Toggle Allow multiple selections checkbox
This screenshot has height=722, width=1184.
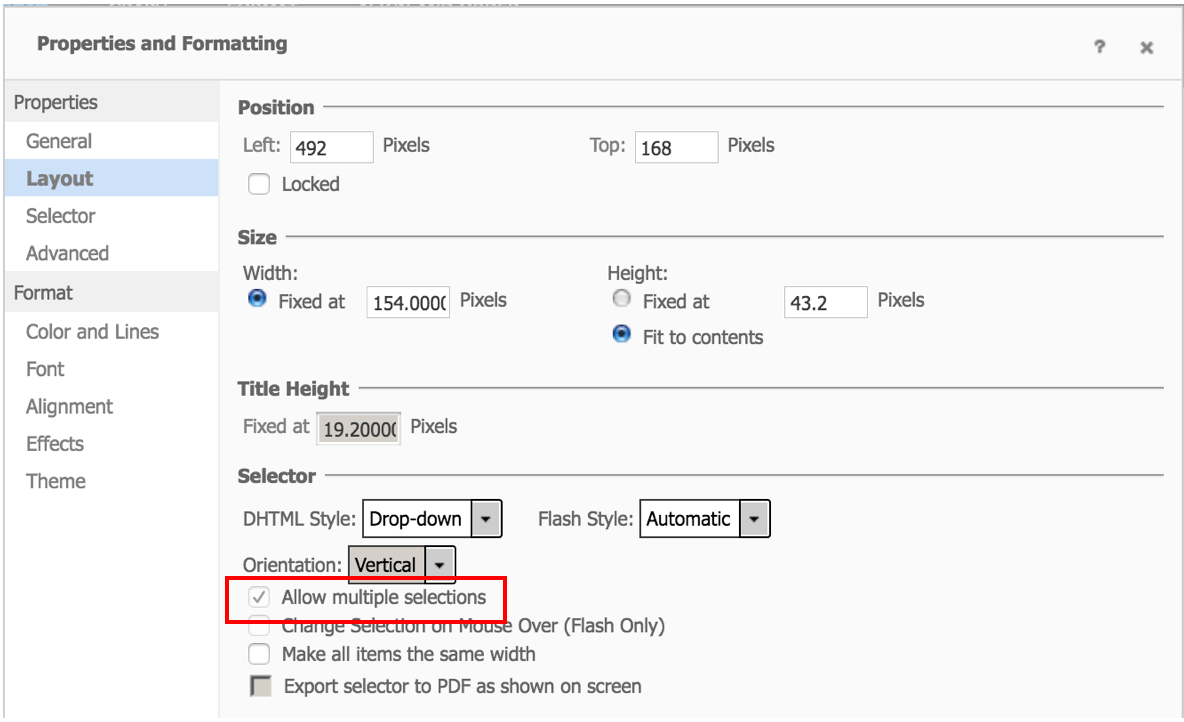259,598
